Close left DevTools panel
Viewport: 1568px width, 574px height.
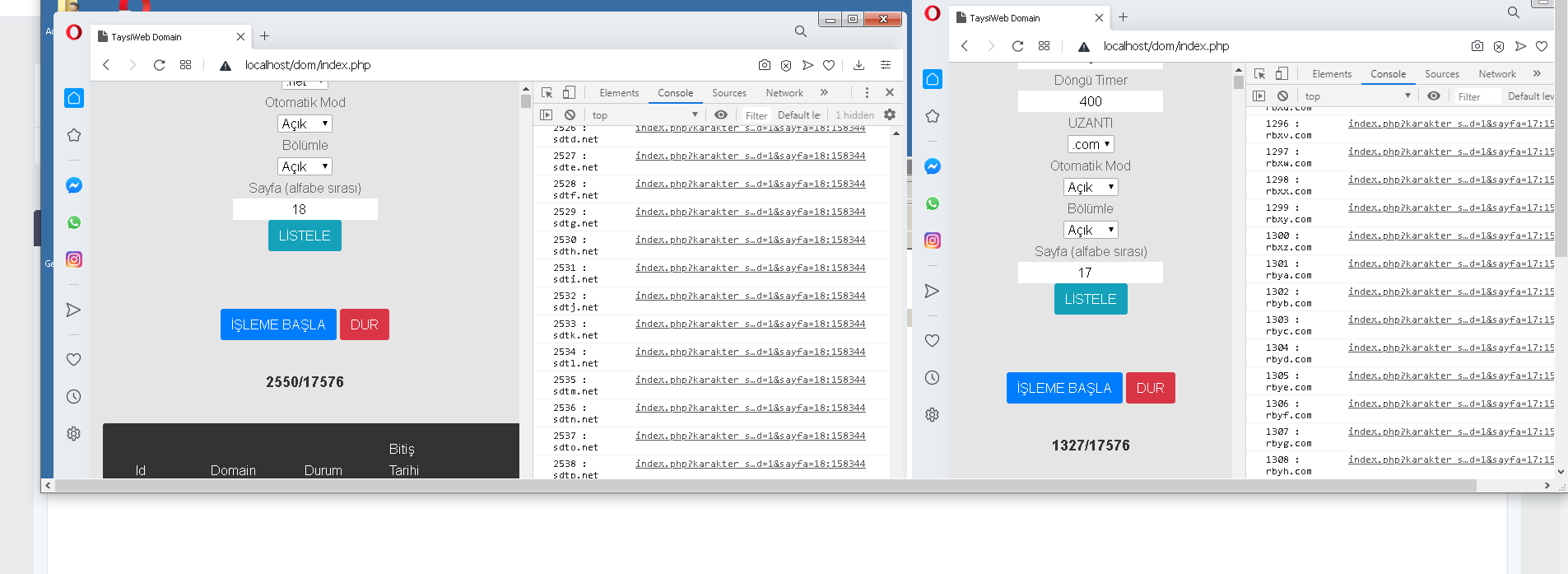point(890,93)
